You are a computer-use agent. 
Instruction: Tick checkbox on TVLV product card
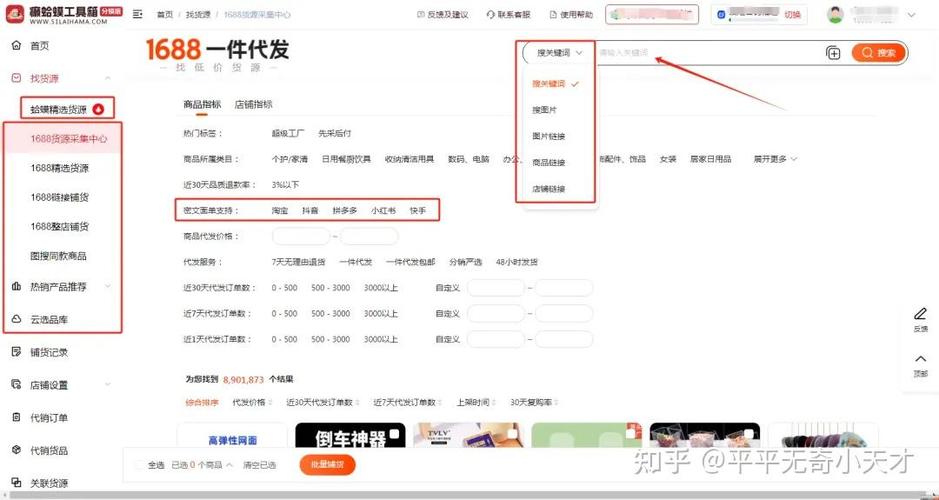511,433
